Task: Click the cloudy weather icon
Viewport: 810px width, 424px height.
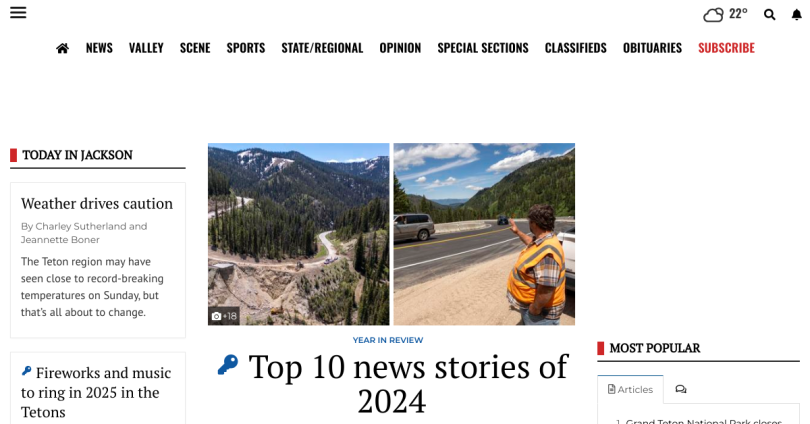Action: (x=713, y=14)
